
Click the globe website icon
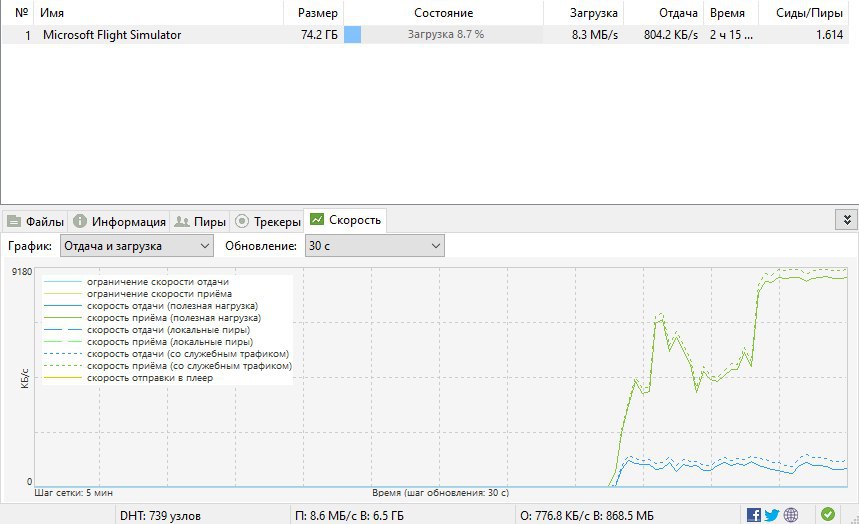791,515
